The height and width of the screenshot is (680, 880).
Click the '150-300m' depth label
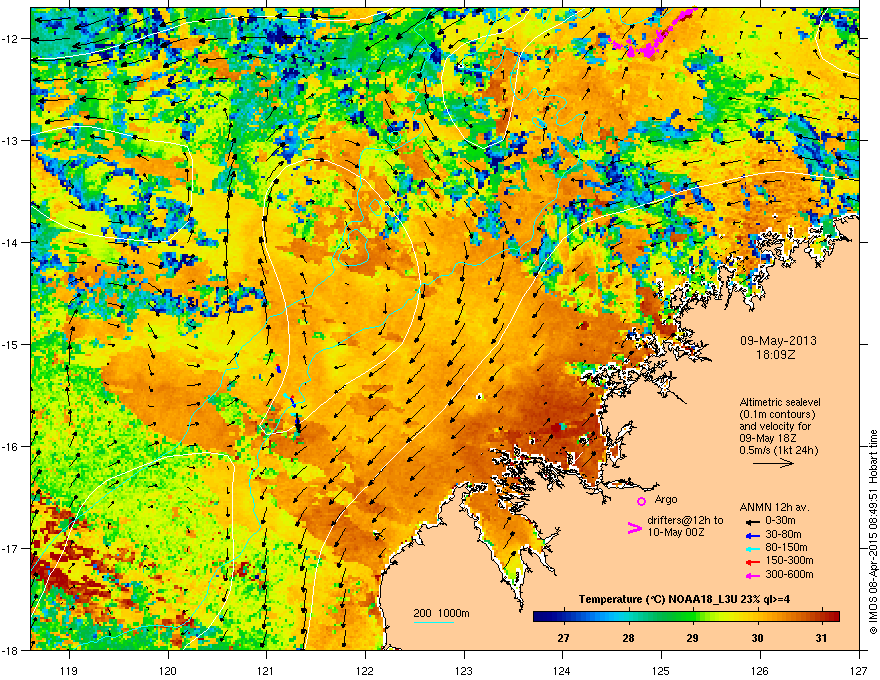pos(789,561)
